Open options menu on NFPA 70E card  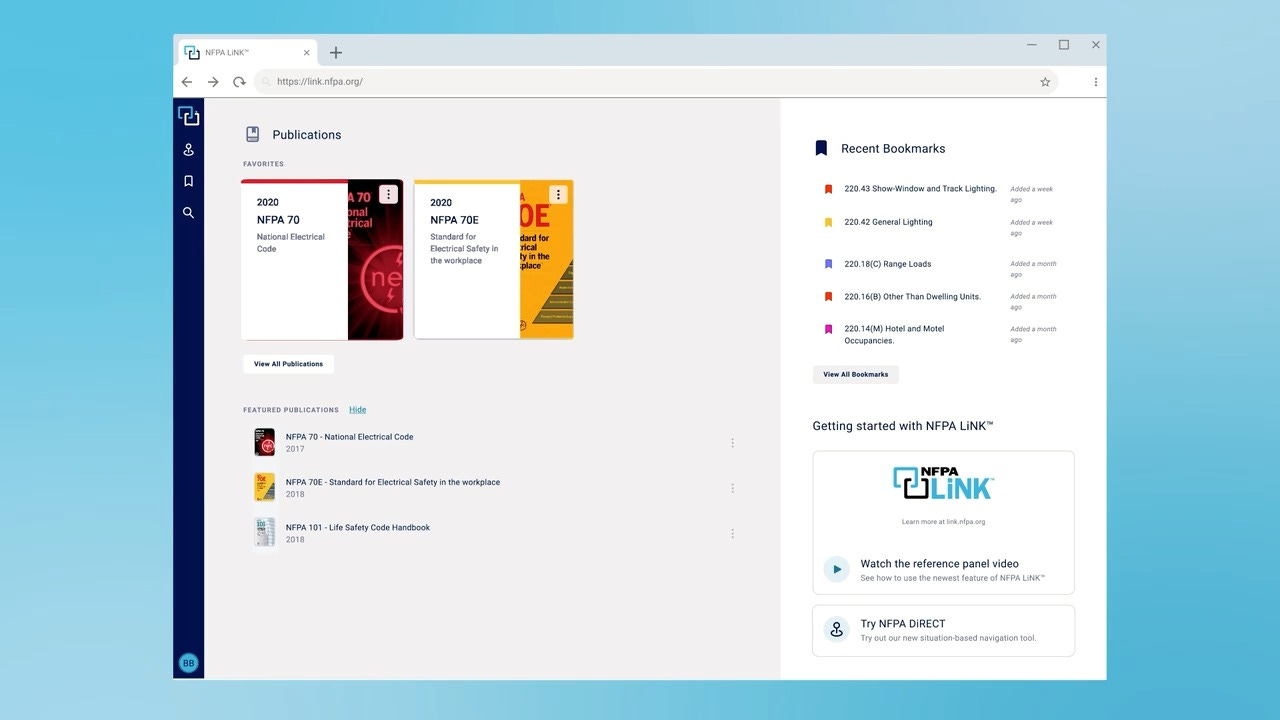pyautogui.click(x=558, y=195)
